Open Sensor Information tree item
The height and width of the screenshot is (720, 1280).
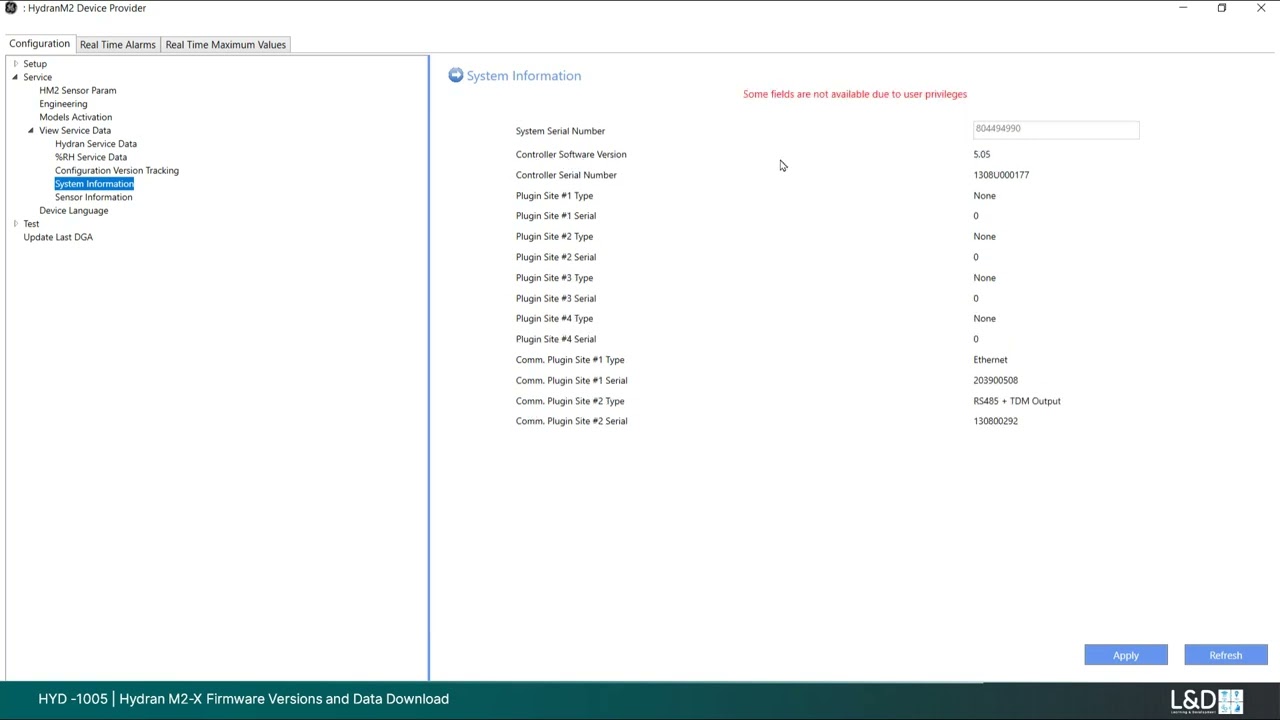94,197
